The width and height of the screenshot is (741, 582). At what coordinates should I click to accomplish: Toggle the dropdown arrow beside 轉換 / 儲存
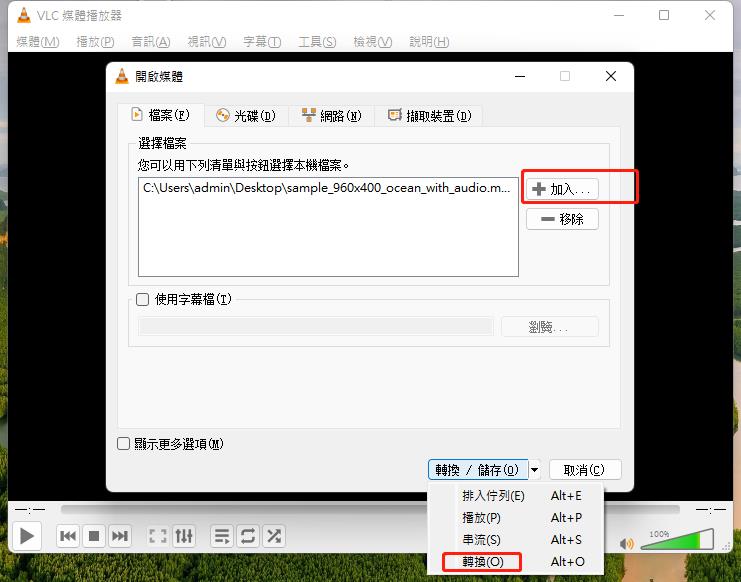pyautogui.click(x=534, y=470)
